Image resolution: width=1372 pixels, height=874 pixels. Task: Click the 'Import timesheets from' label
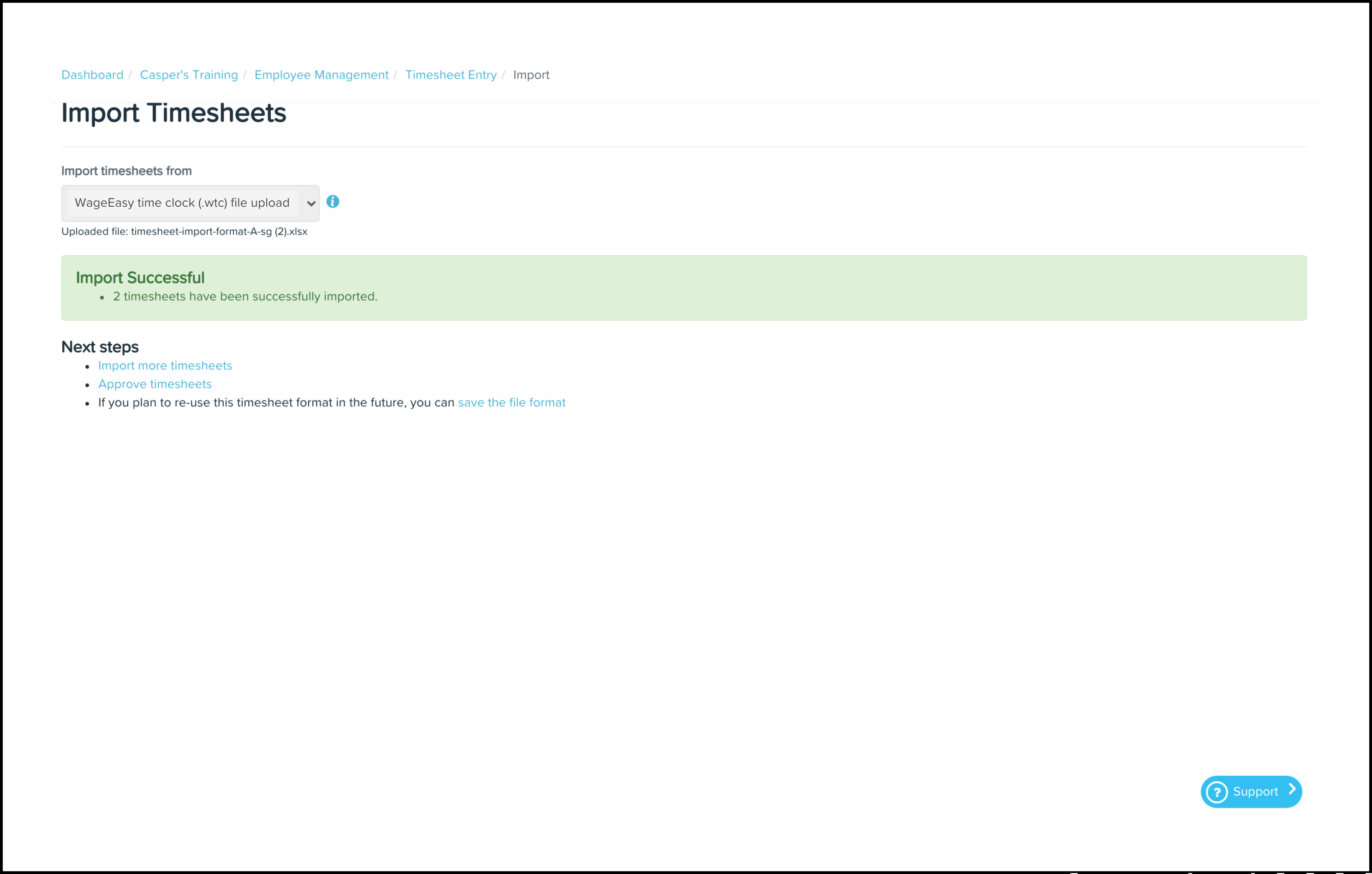126,171
